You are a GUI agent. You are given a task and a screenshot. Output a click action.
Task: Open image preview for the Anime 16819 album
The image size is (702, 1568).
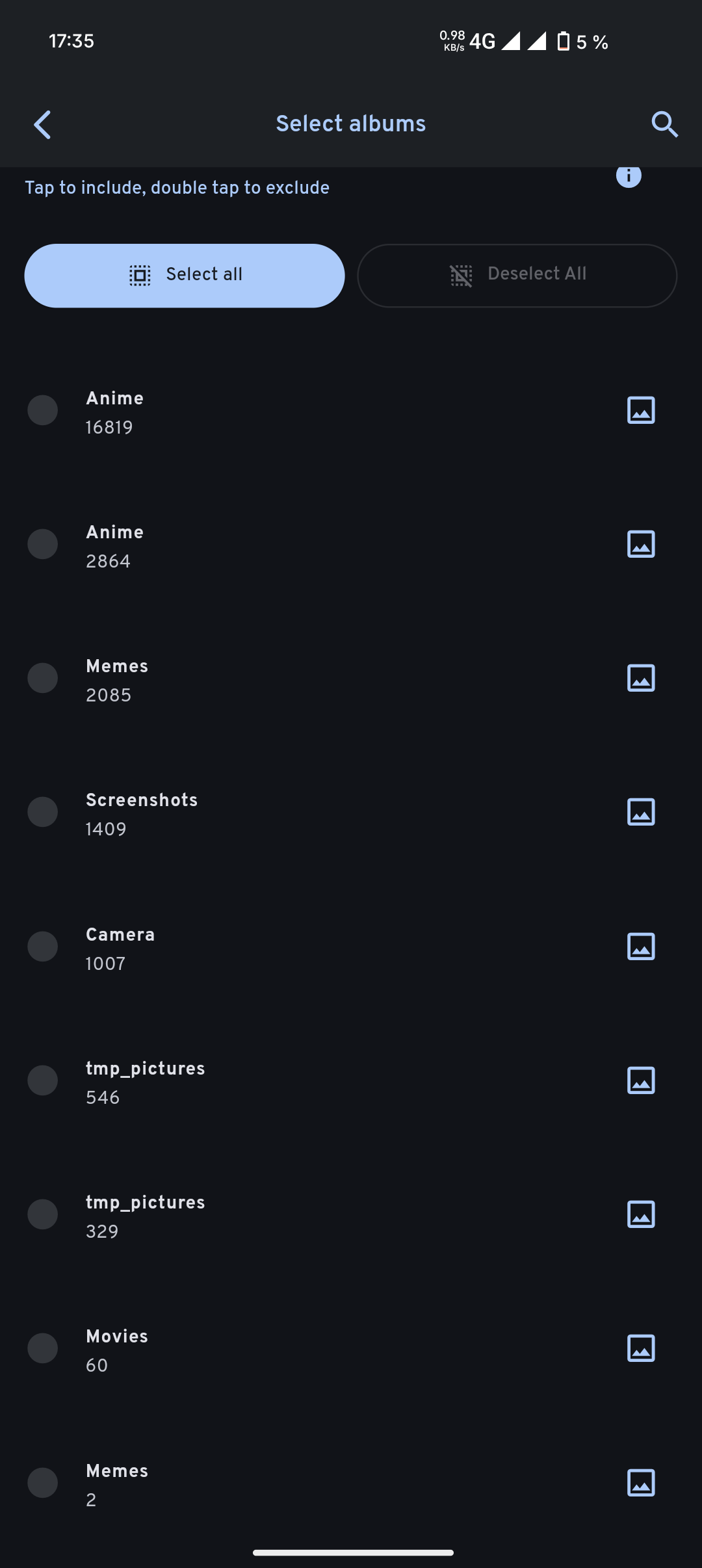[x=640, y=410]
